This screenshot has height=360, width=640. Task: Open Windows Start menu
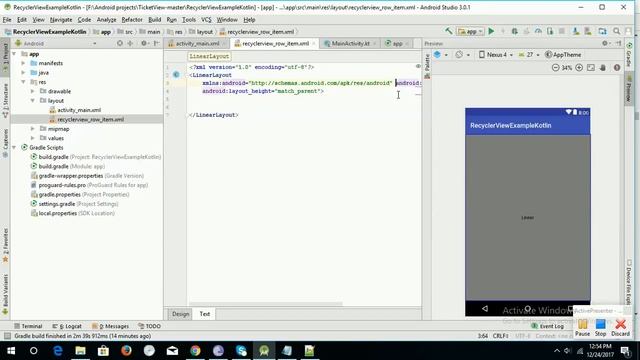pyautogui.click(x=11, y=351)
